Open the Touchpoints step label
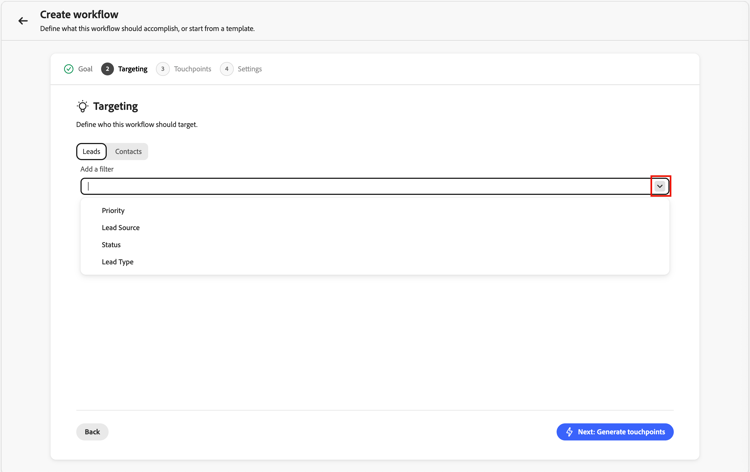The width and height of the screenshot is (750, 472). (x=192, y=69)
